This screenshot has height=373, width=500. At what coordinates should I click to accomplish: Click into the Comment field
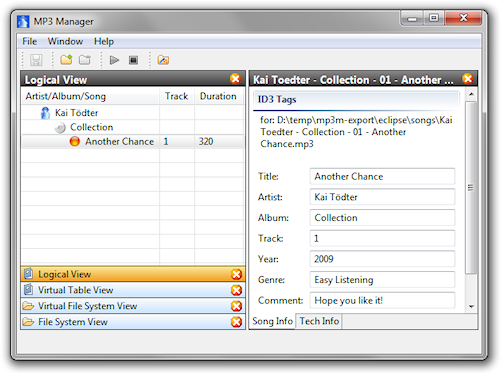pos(382,300)
